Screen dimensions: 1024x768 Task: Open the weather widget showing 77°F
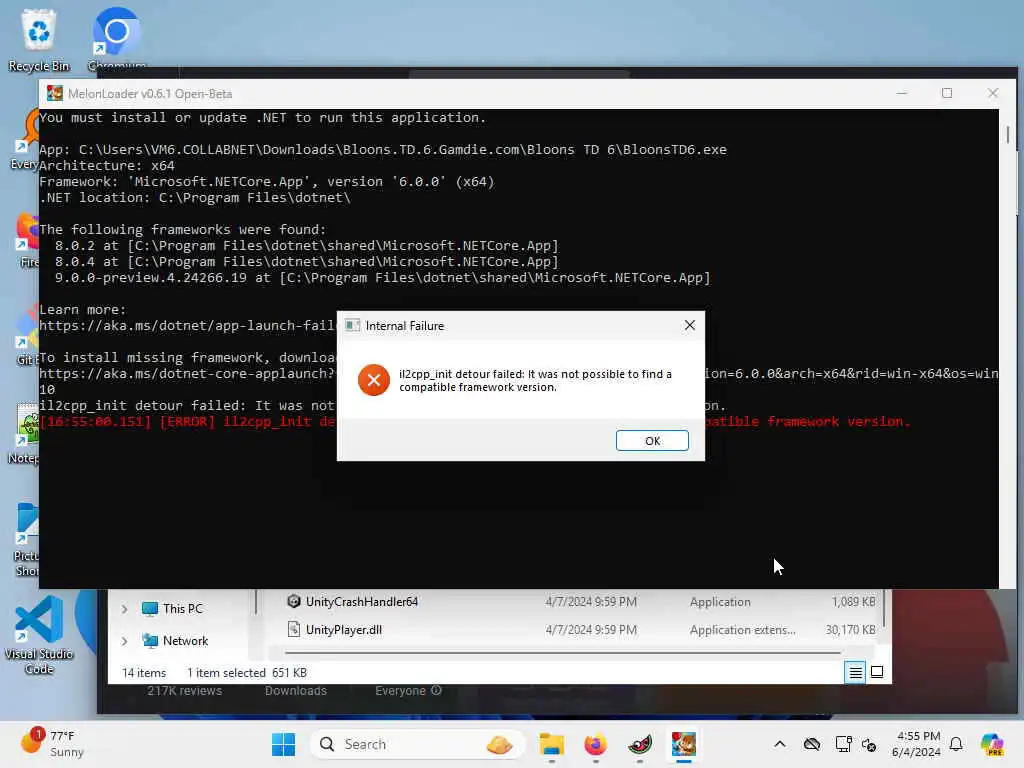click(54, 744)
